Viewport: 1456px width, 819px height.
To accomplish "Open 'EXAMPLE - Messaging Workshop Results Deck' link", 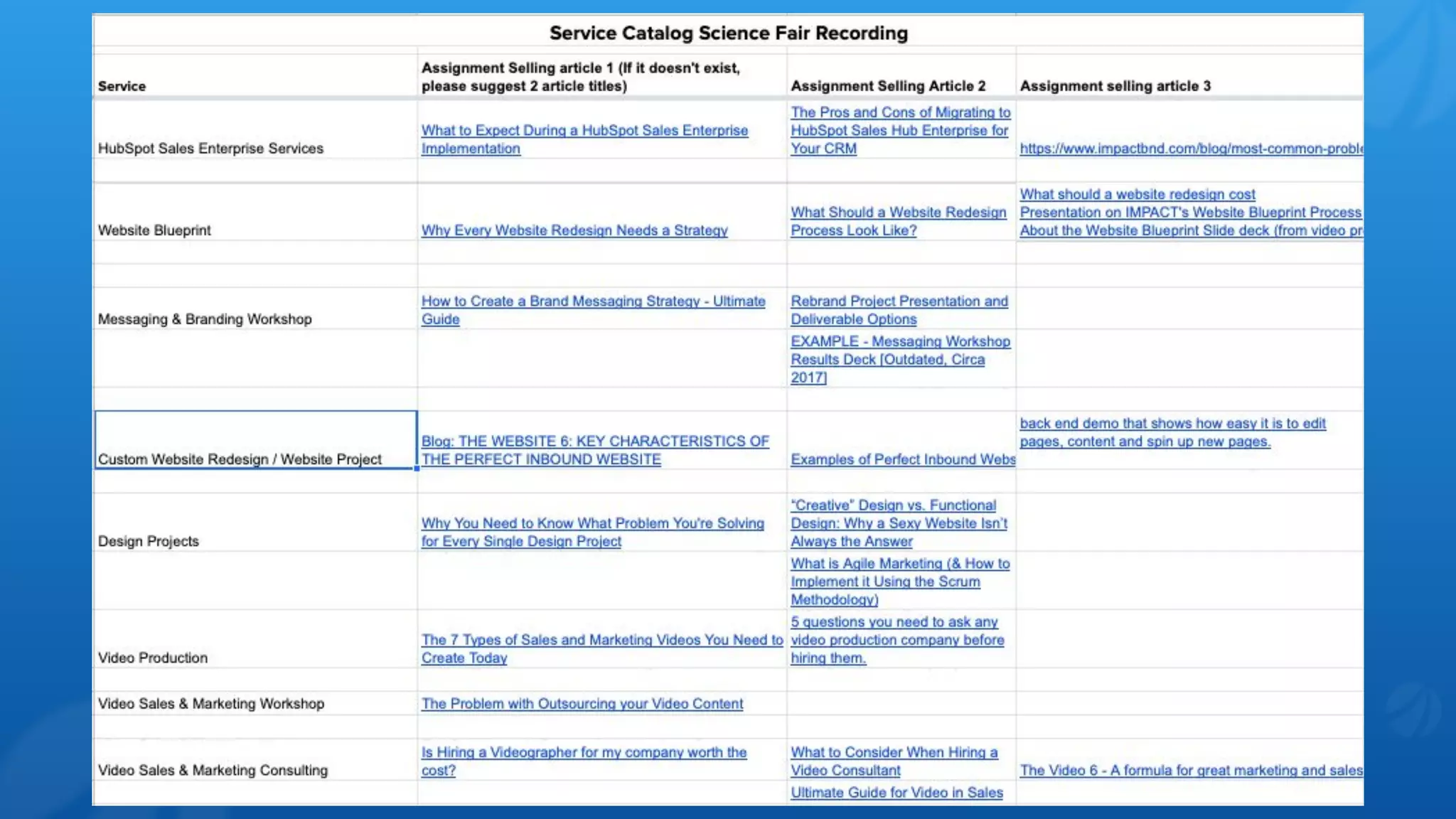I will 899,342.
